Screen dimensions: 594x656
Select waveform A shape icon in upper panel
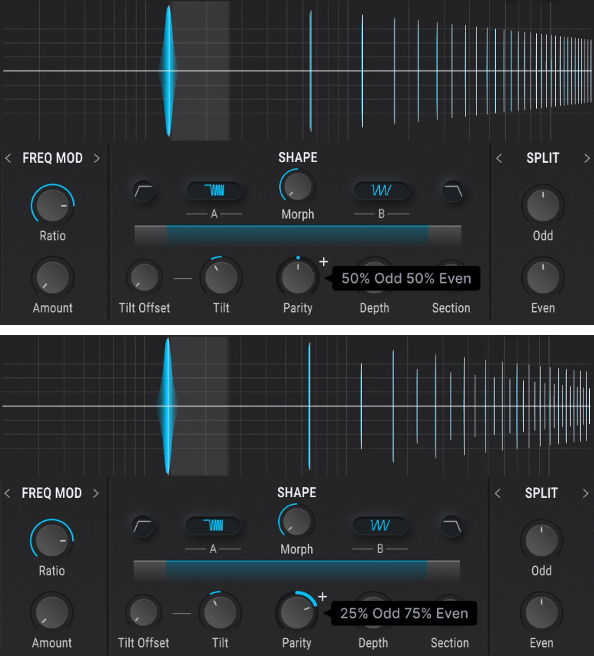[214, 191]
